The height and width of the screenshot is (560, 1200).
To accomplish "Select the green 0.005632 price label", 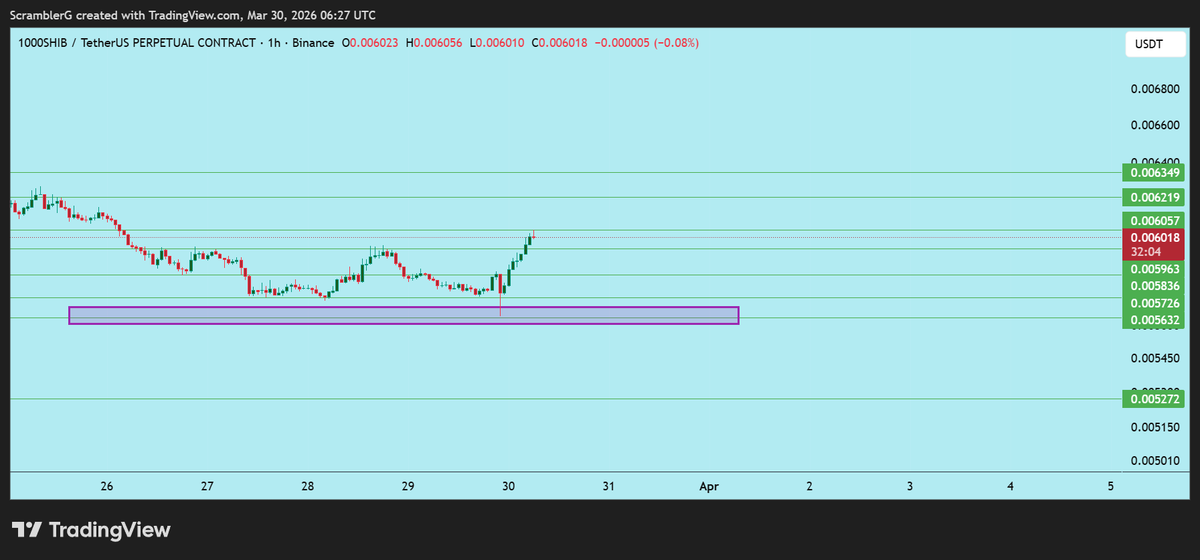I will (1155, 320).
